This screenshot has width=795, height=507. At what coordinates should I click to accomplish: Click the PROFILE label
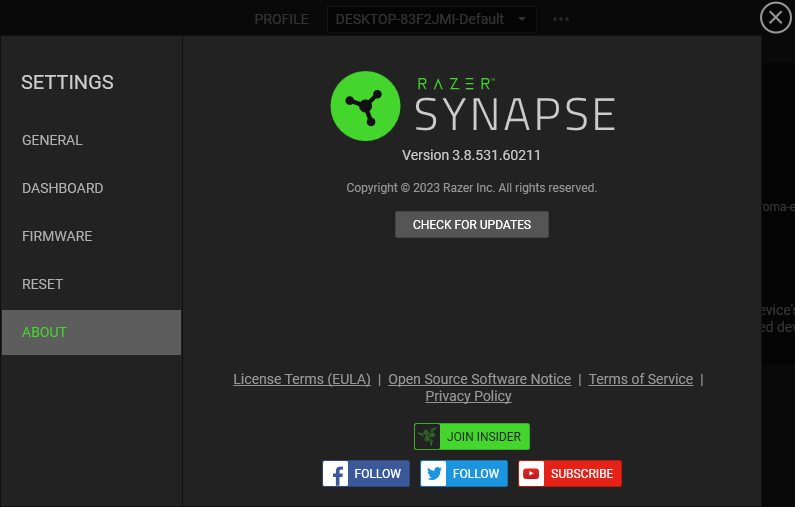[281, 19]
